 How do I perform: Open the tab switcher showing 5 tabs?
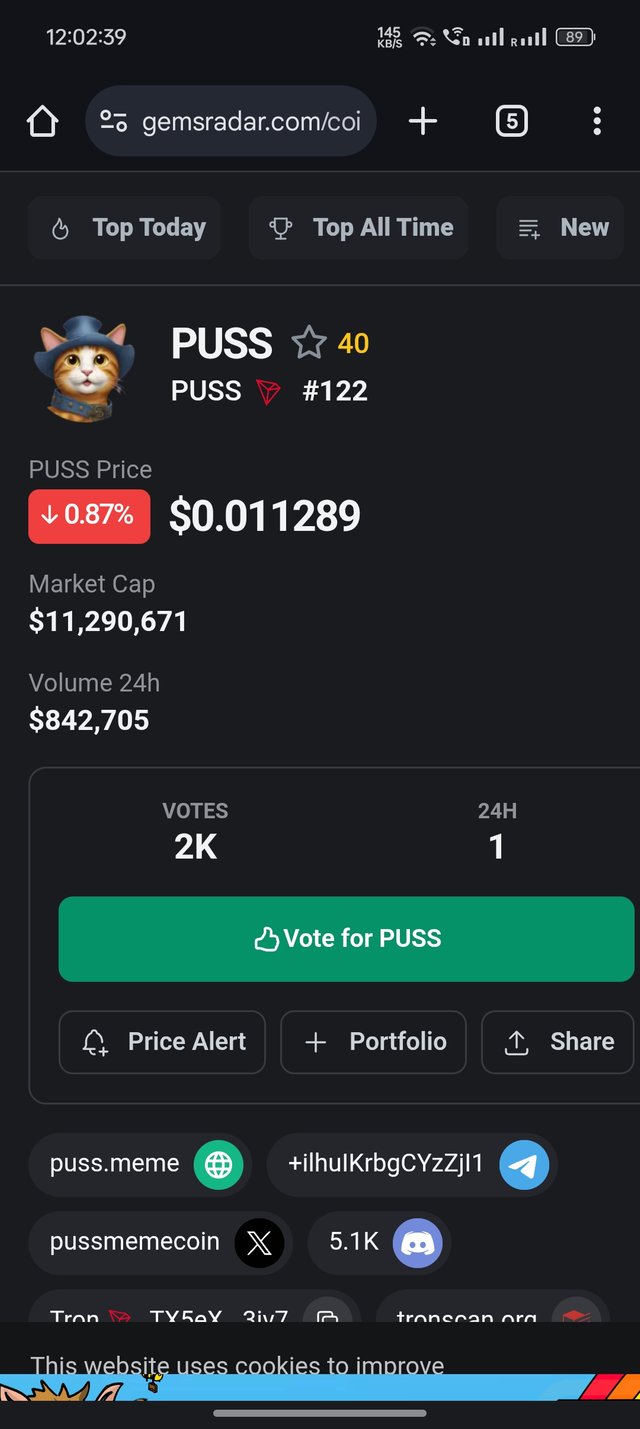tap(511, 122)
